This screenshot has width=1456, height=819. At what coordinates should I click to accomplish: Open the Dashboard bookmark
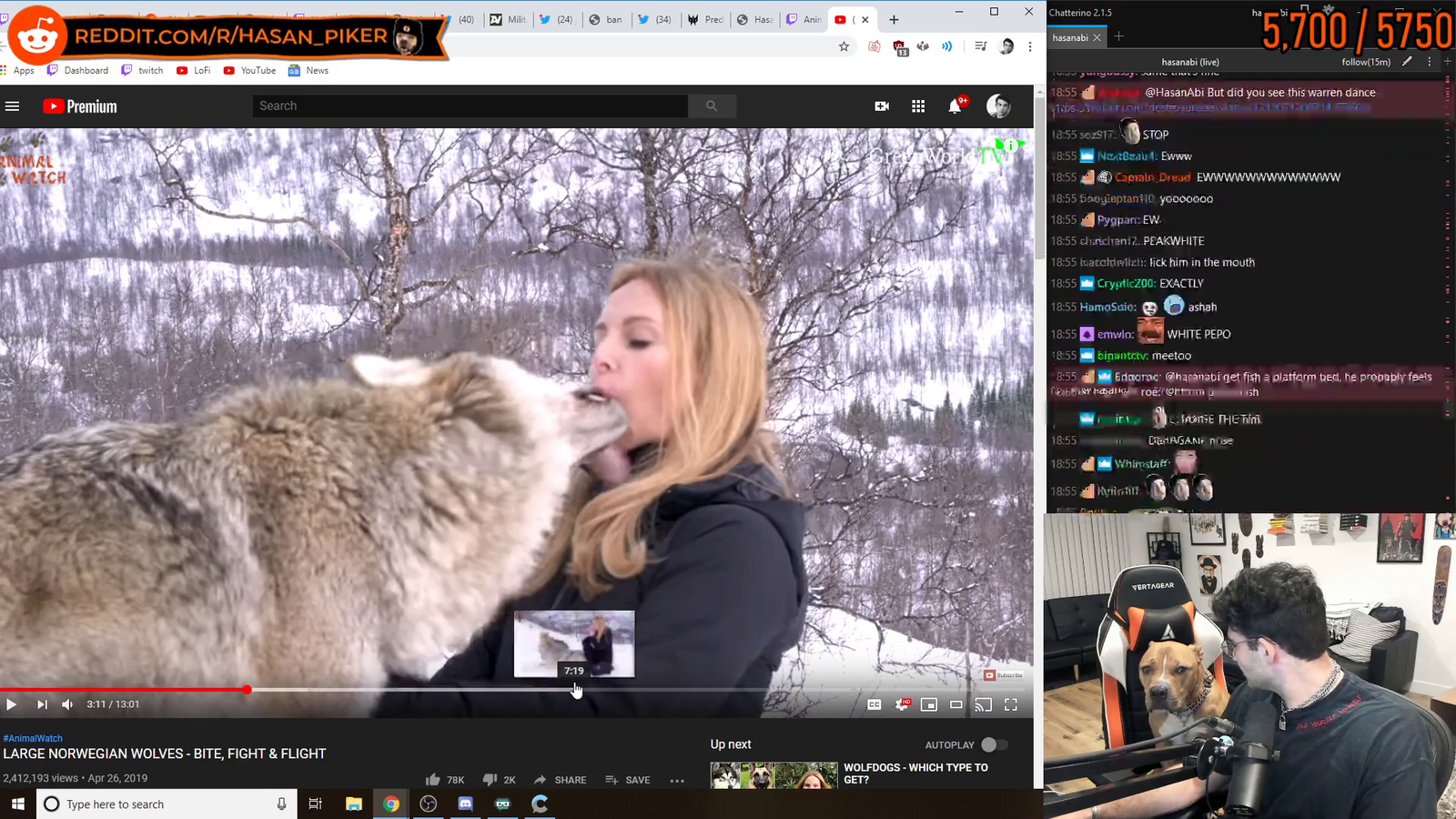tap(78, 70)
